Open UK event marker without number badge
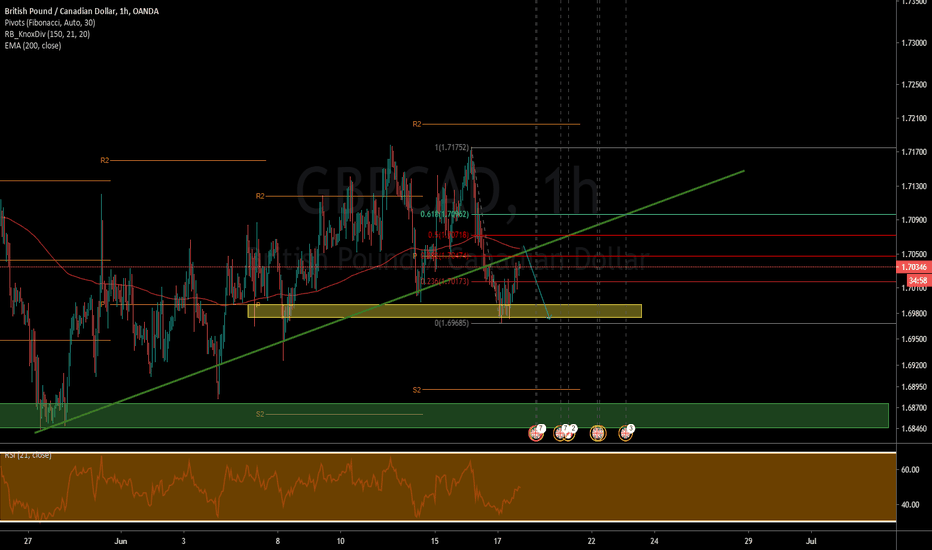This screenshot has width=932, height=550. click(598, 433)
